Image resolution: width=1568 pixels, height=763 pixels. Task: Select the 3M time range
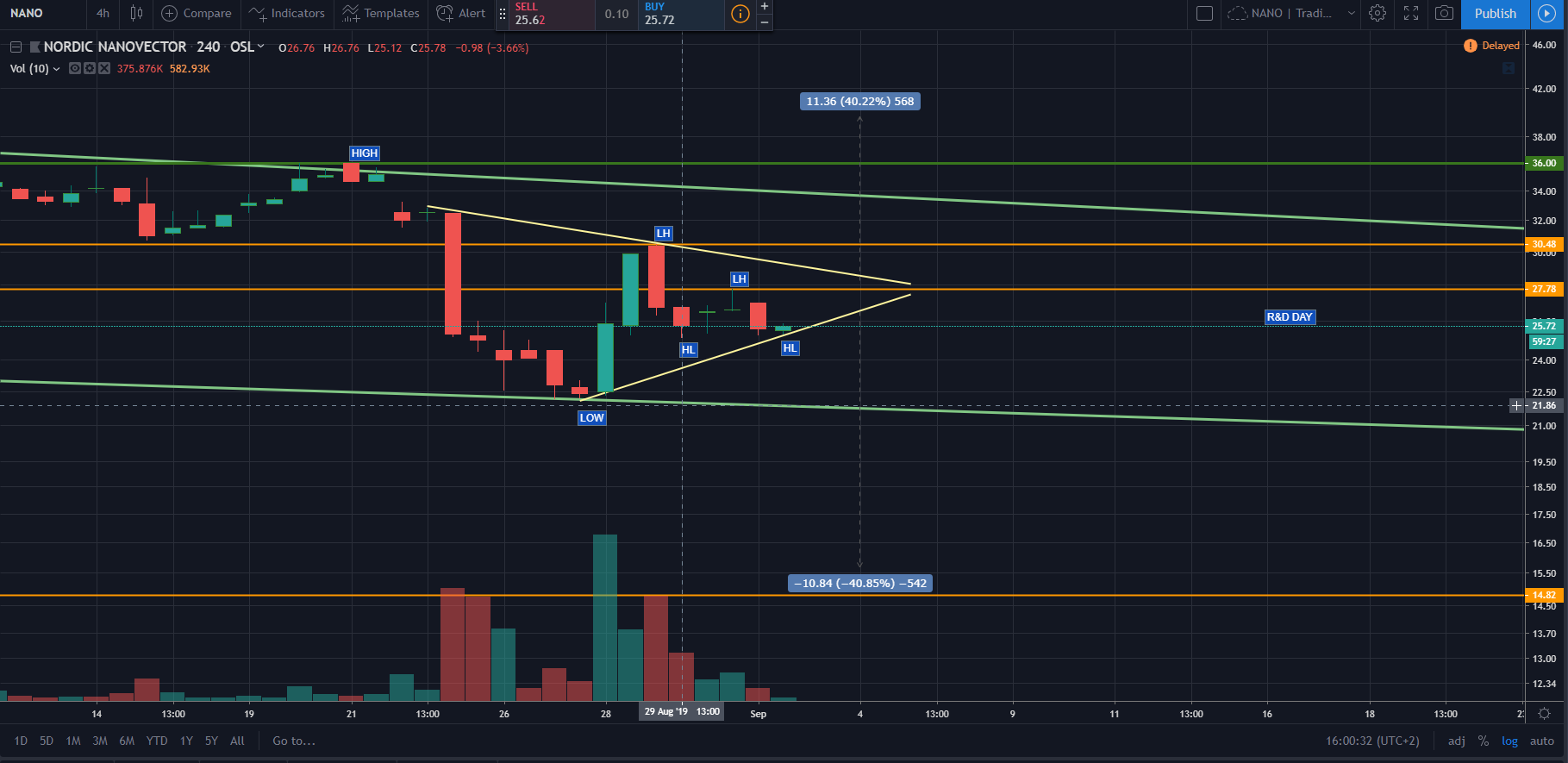[100, 741]
